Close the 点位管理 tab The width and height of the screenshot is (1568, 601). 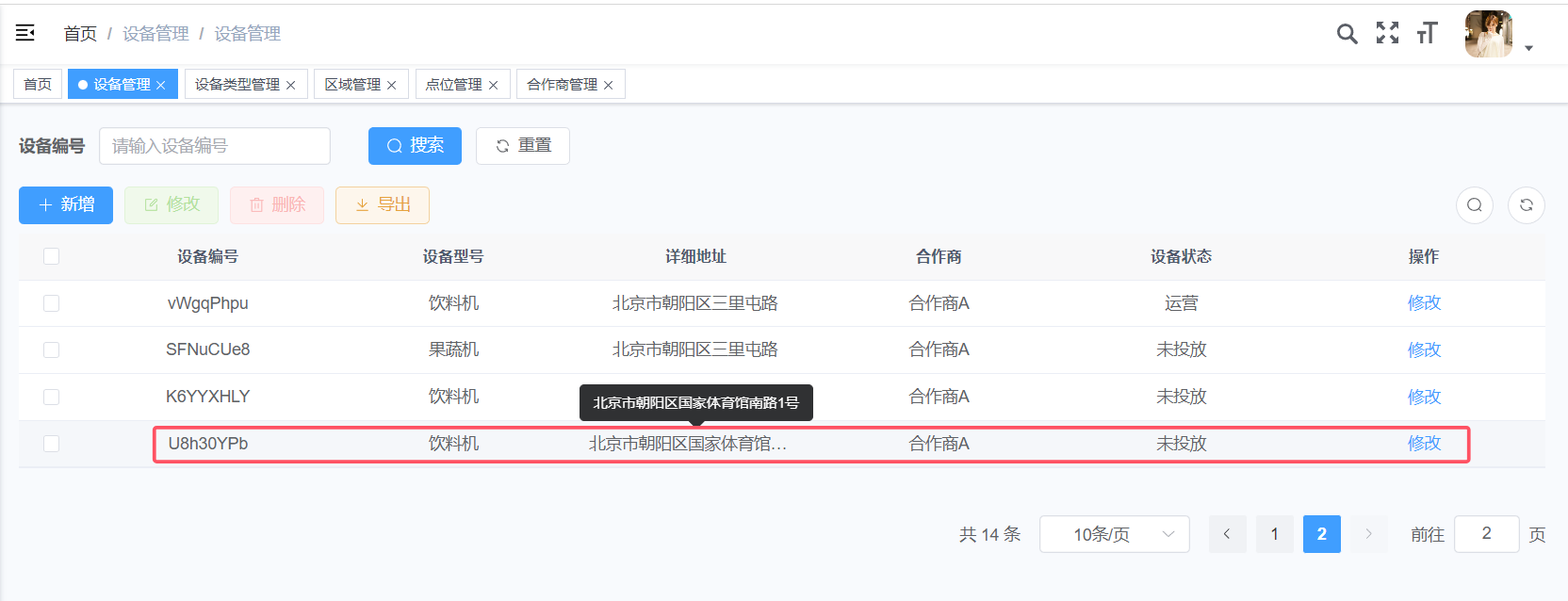click(x=493, y=85)
